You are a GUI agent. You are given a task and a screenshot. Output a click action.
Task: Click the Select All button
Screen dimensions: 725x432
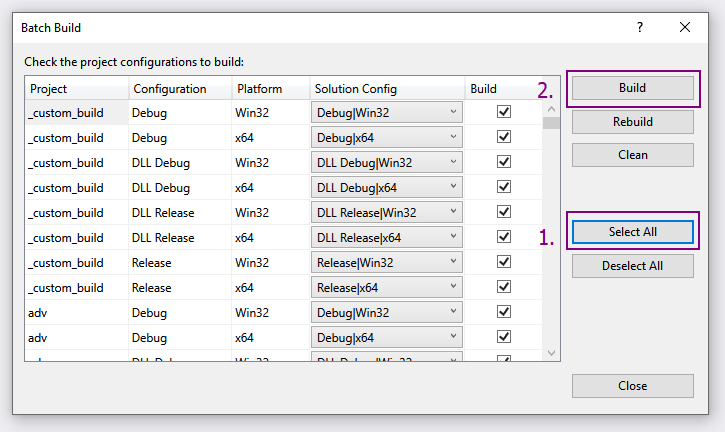632,232
